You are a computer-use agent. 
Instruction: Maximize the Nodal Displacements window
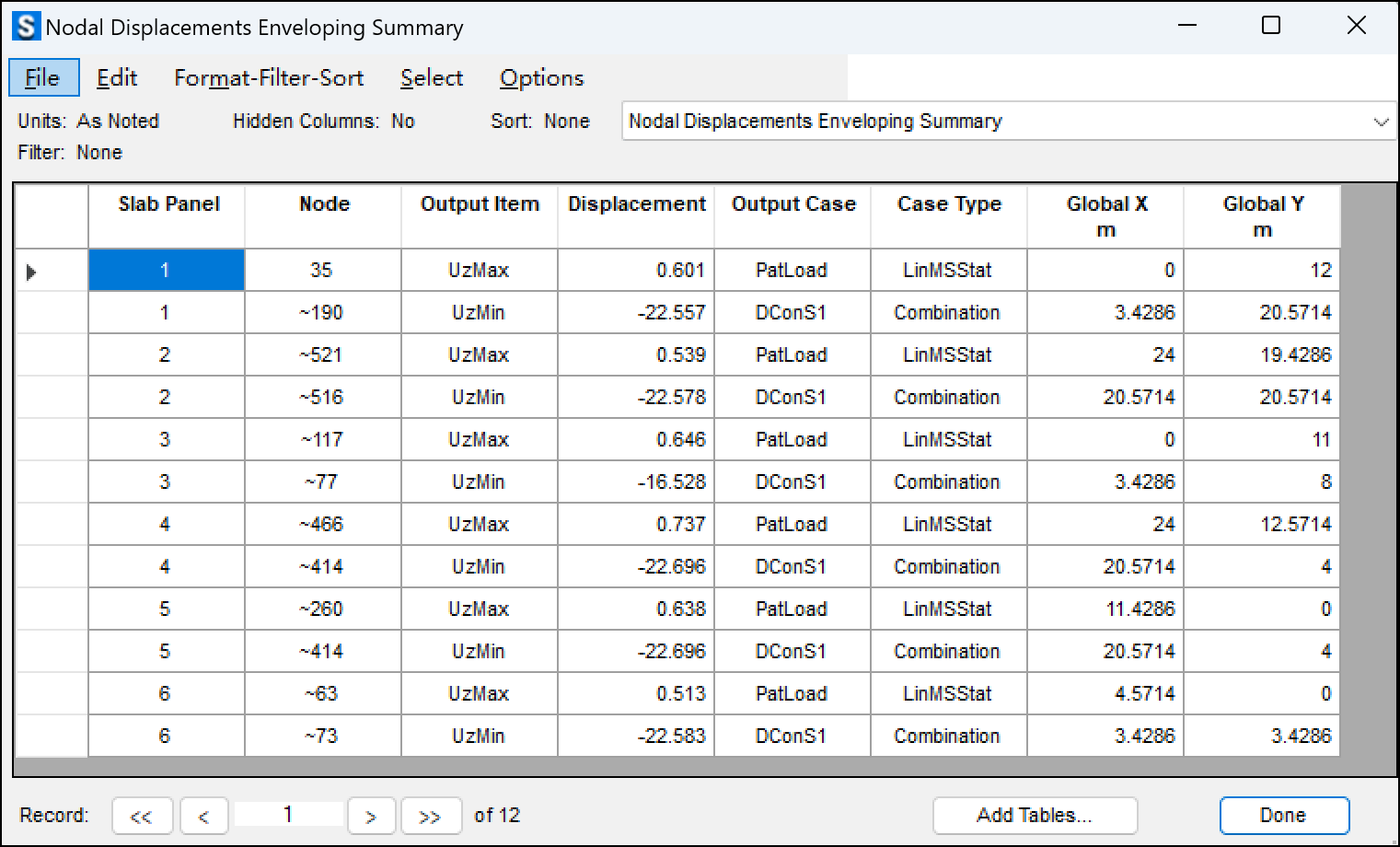click(x=1271, y=26)
